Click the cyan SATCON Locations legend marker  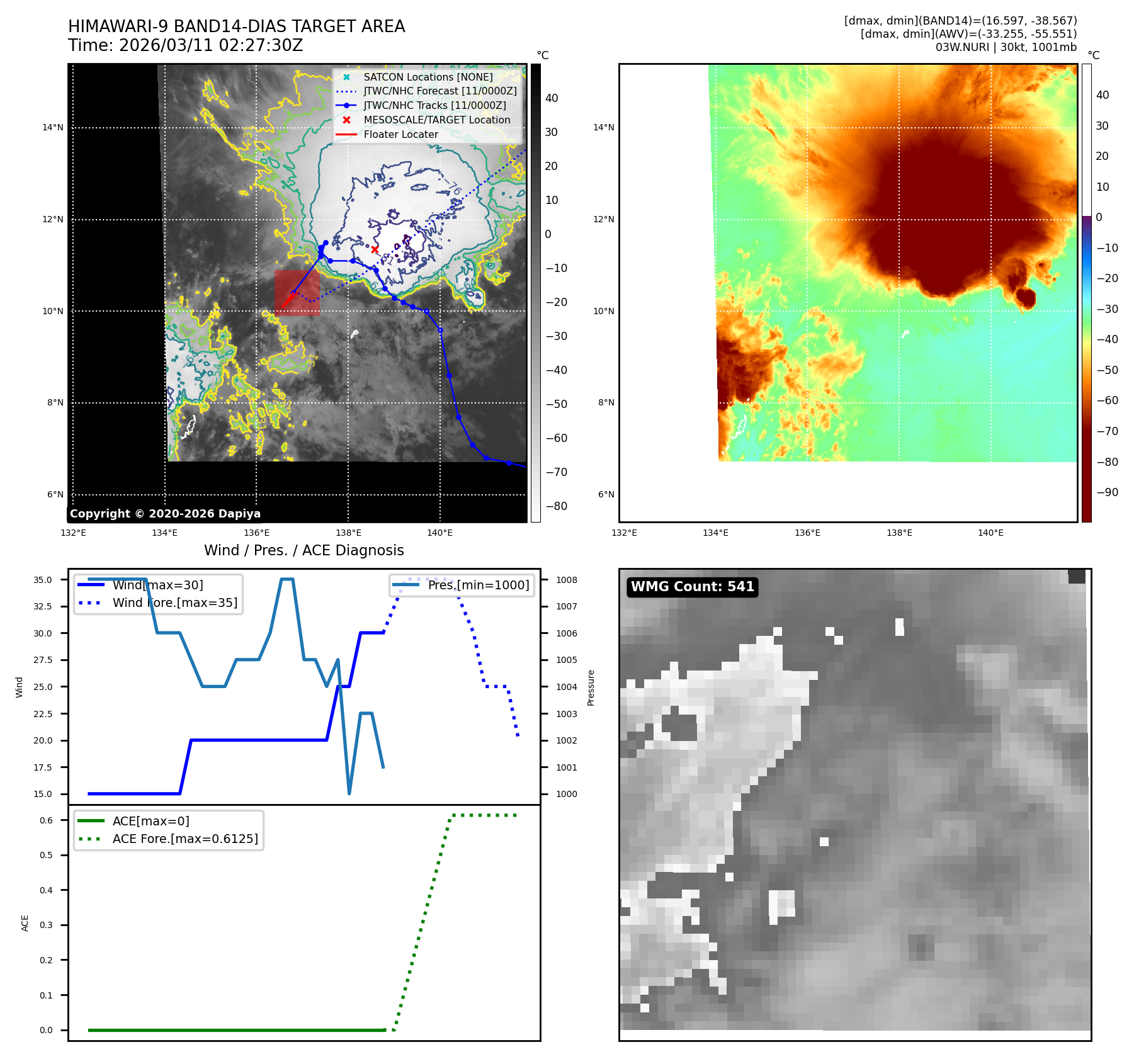click(346, 77)
